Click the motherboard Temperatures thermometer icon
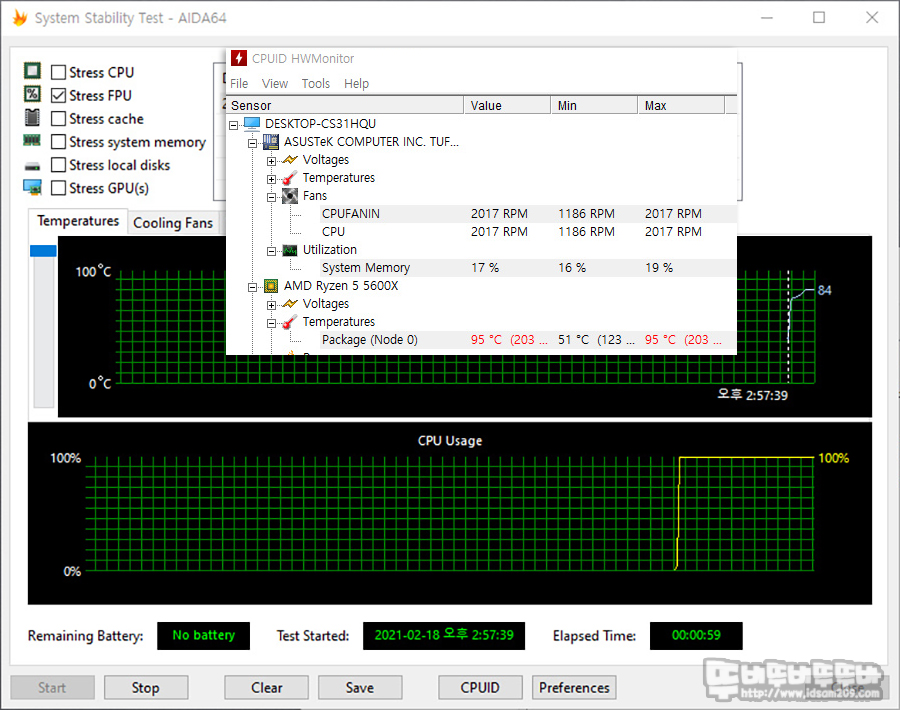The width and height of the screenshot is (900, 710). coord(290,178)
